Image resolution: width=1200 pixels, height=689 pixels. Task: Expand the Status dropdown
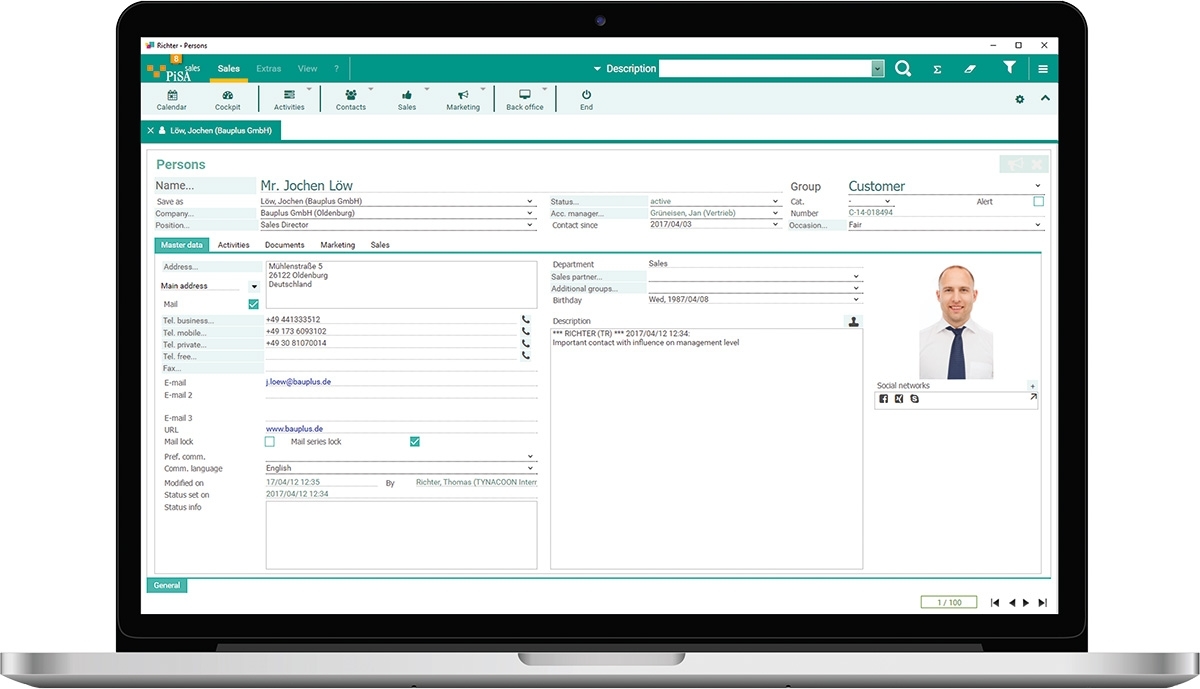[775, 201]
